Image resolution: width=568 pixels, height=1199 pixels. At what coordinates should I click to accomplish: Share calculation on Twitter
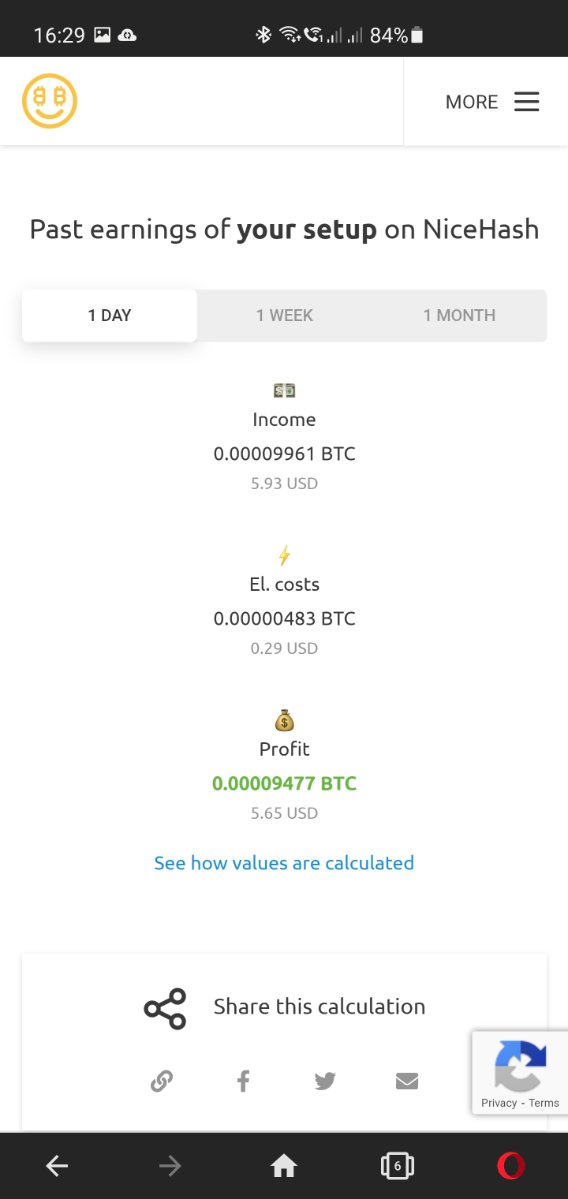click(325, 1080)
